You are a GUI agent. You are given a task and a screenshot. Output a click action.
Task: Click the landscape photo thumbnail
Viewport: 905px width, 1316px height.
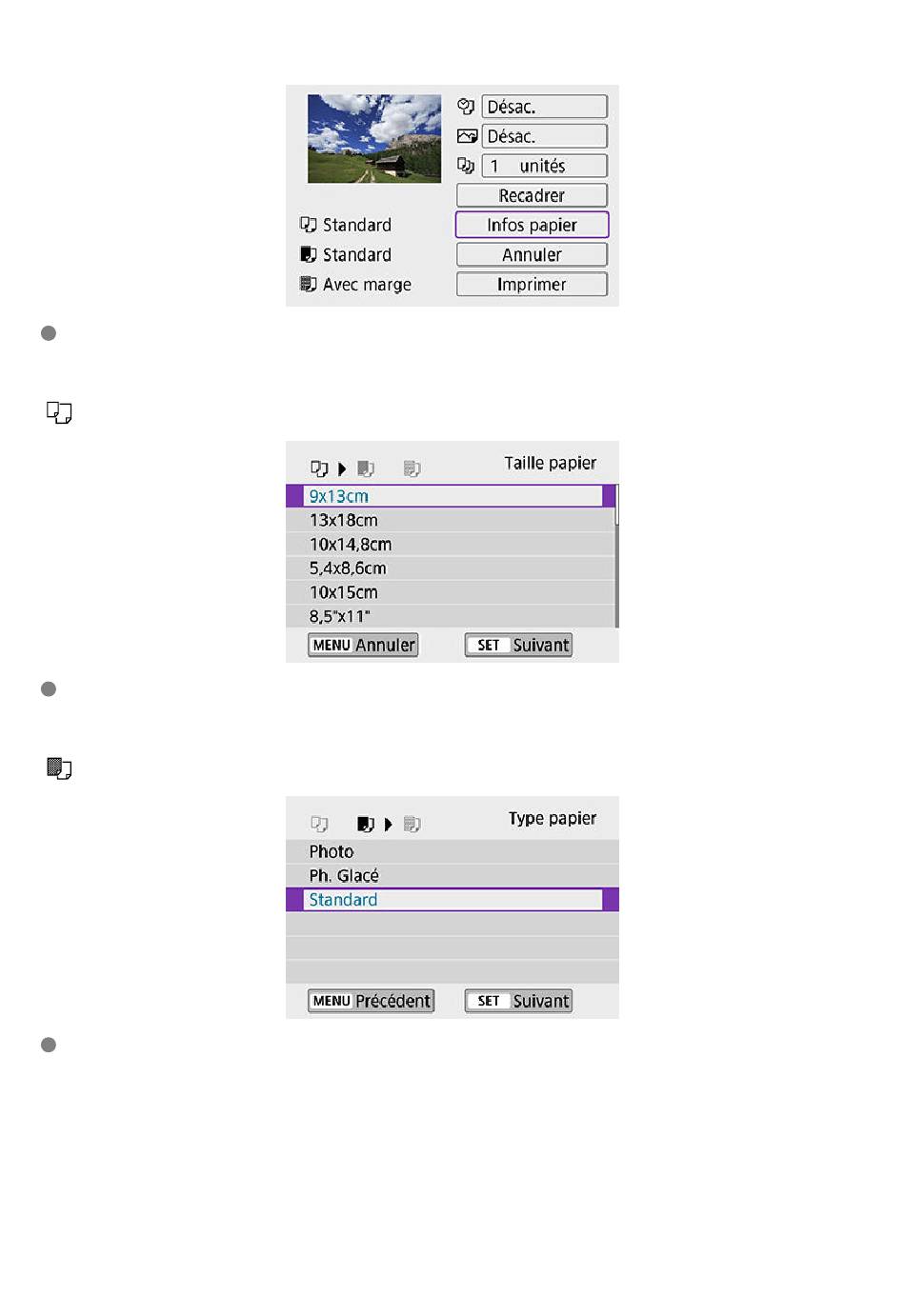[x=374, y=138]
